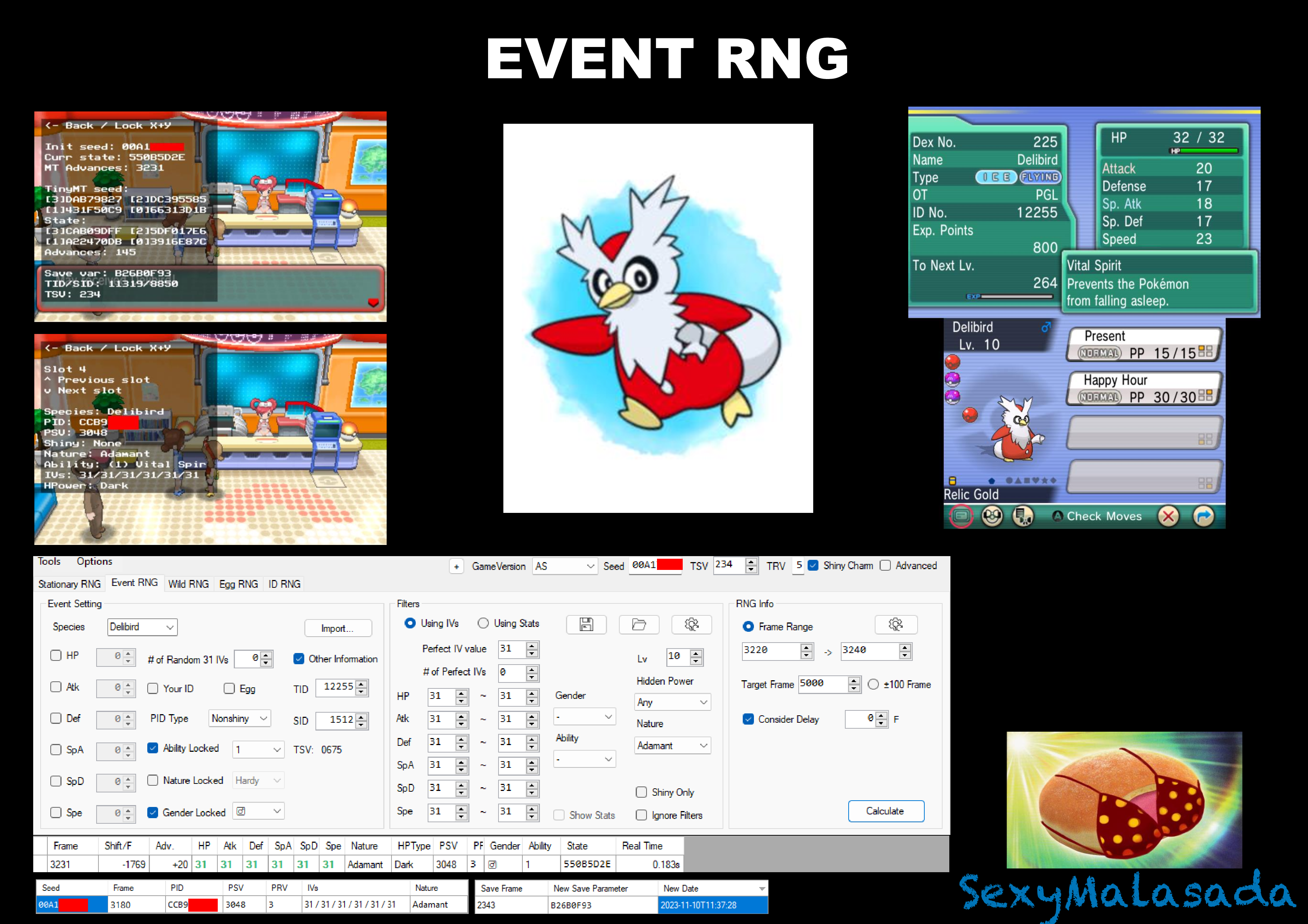Screen dimensions: 1308x924
Task: Toggle the Shiny Charm checkbox
Action: click(x=813, y=565)
